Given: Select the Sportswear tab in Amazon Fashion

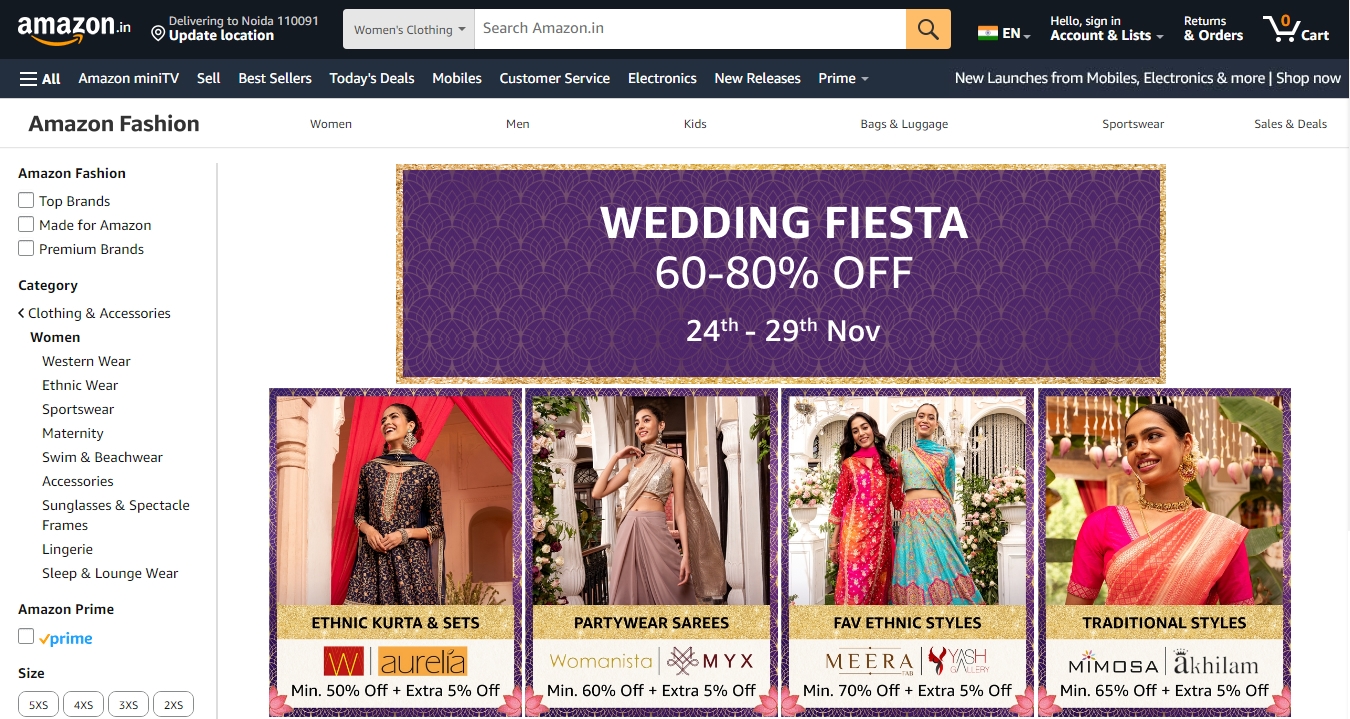Looking at the screenshot, I should point(1133,124).
